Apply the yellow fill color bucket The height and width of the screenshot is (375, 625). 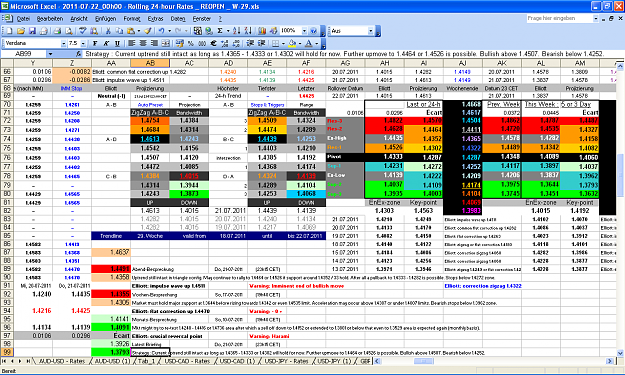[x=293, y=43]
